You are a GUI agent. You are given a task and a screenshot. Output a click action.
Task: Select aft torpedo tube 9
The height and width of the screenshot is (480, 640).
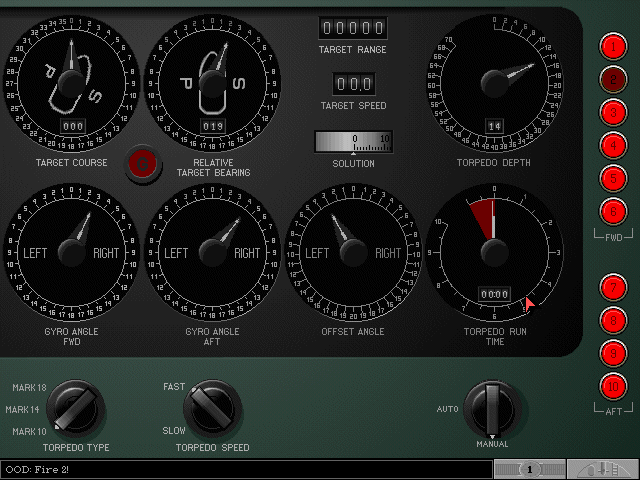tap(613, 352)
